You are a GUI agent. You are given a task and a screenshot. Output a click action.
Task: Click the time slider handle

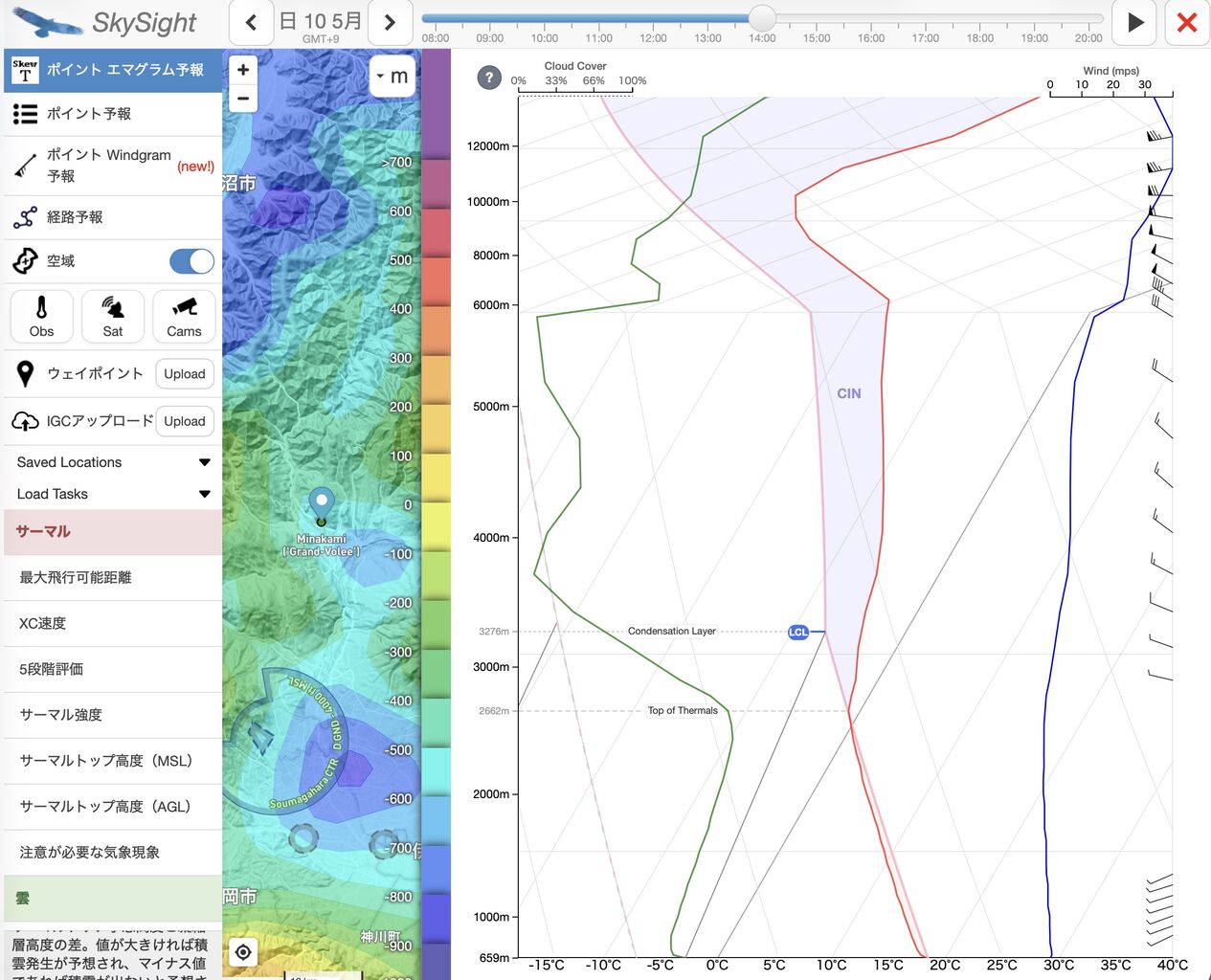[x=762, y=17]
